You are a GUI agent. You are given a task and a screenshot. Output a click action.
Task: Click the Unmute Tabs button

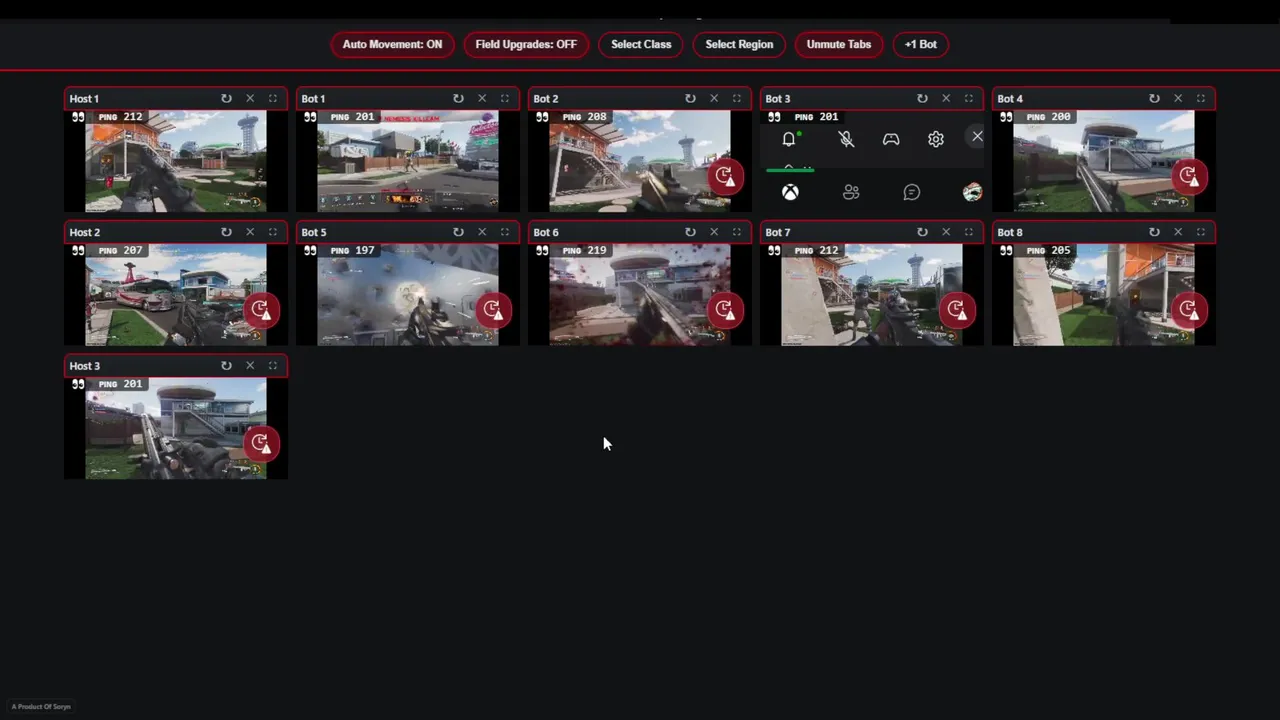coord(839,44)
